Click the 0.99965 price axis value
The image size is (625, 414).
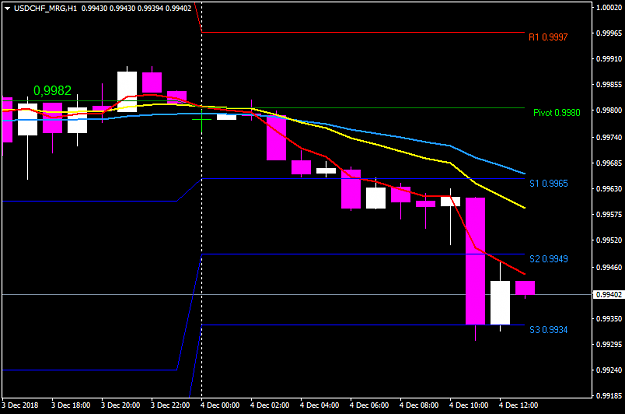click(609, 33)
